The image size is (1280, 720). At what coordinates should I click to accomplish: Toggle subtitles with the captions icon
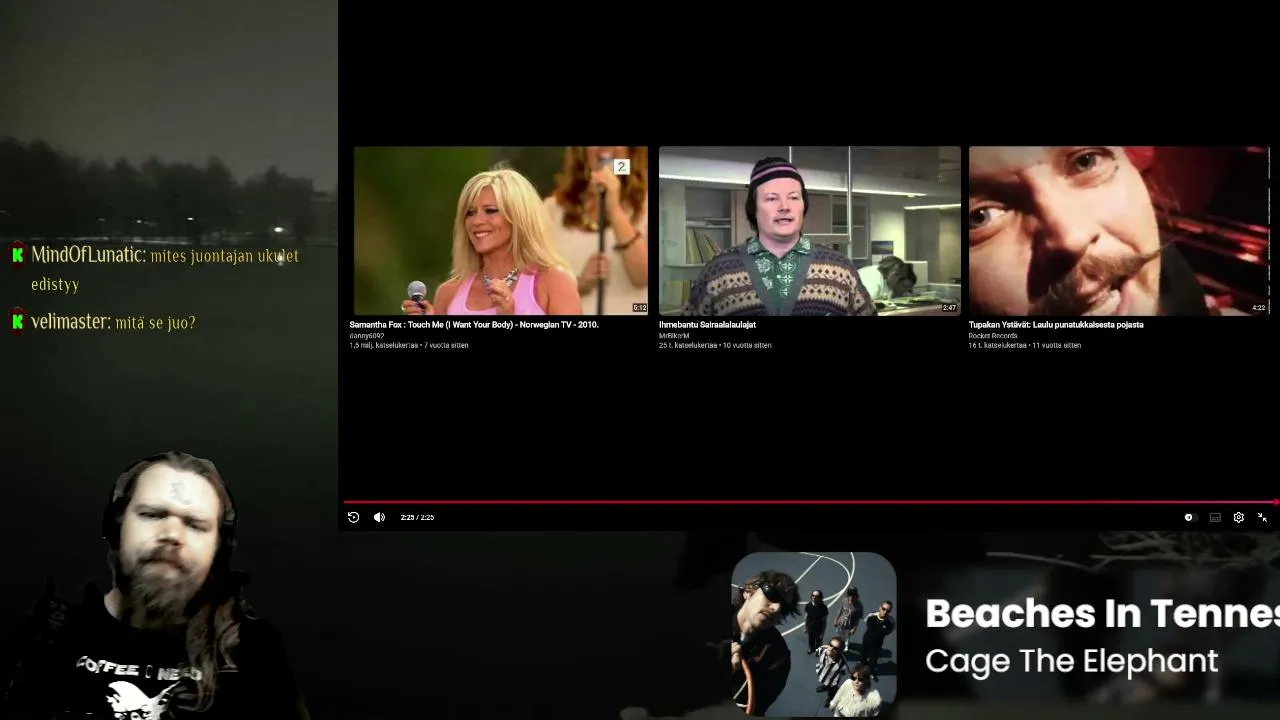click(x=1215, y=517)
